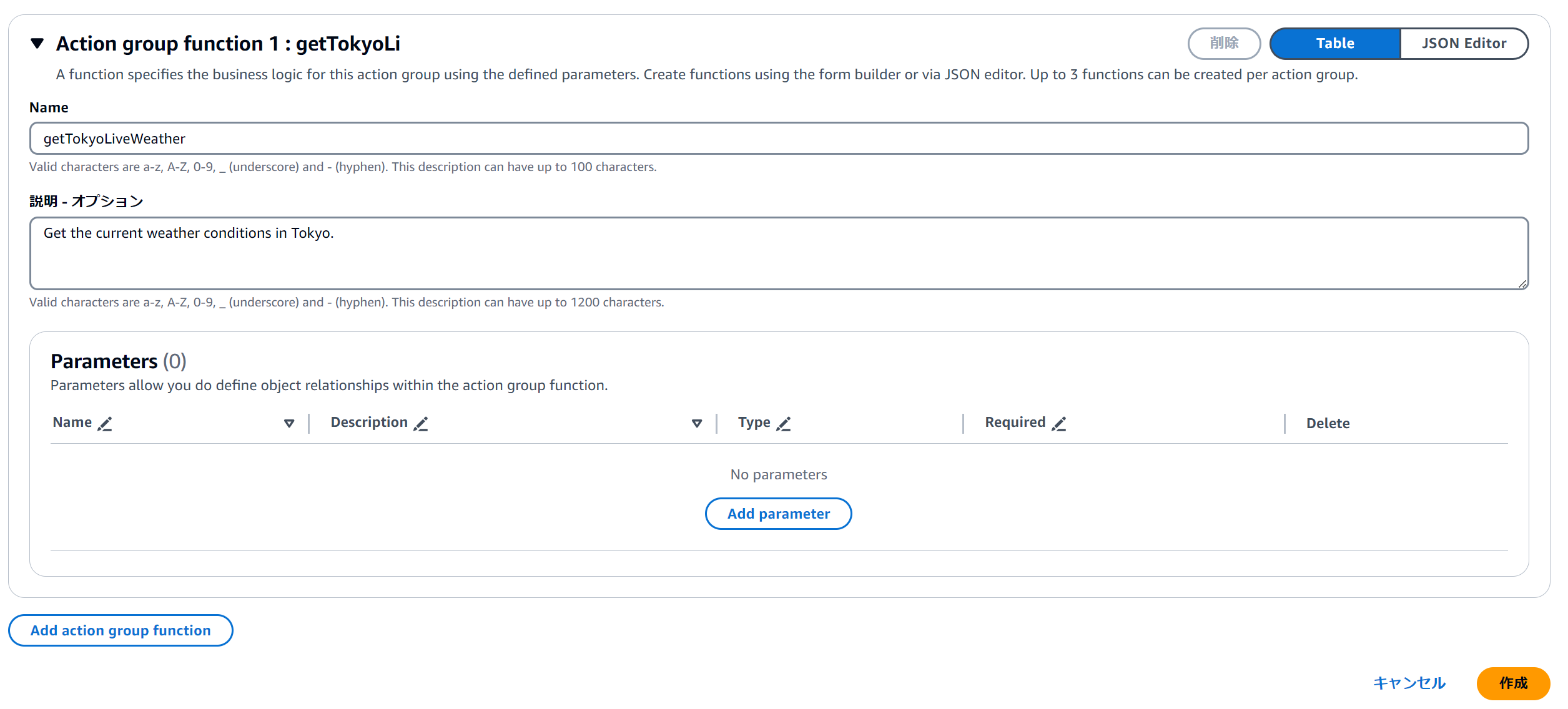Click the function Name input field

coord(778,139)
